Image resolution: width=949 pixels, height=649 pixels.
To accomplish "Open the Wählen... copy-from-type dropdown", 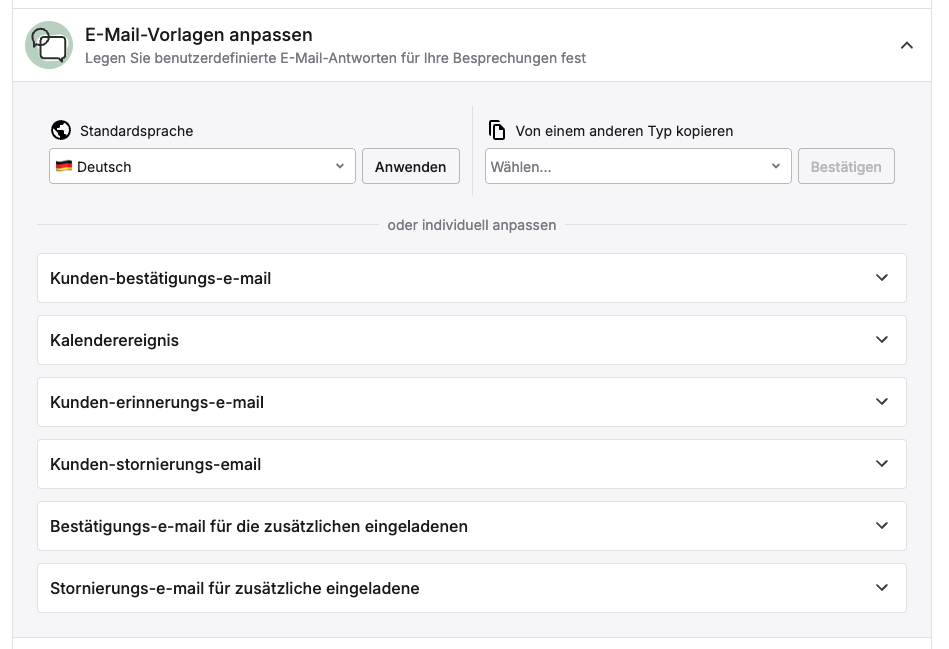I will pos(638,166).
